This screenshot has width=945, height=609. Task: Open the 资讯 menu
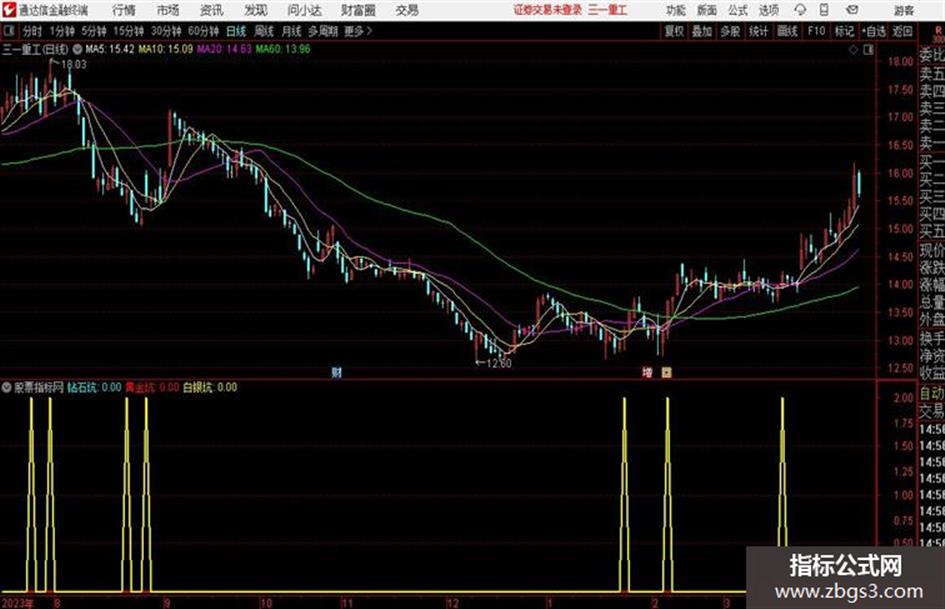pos(212,10)
